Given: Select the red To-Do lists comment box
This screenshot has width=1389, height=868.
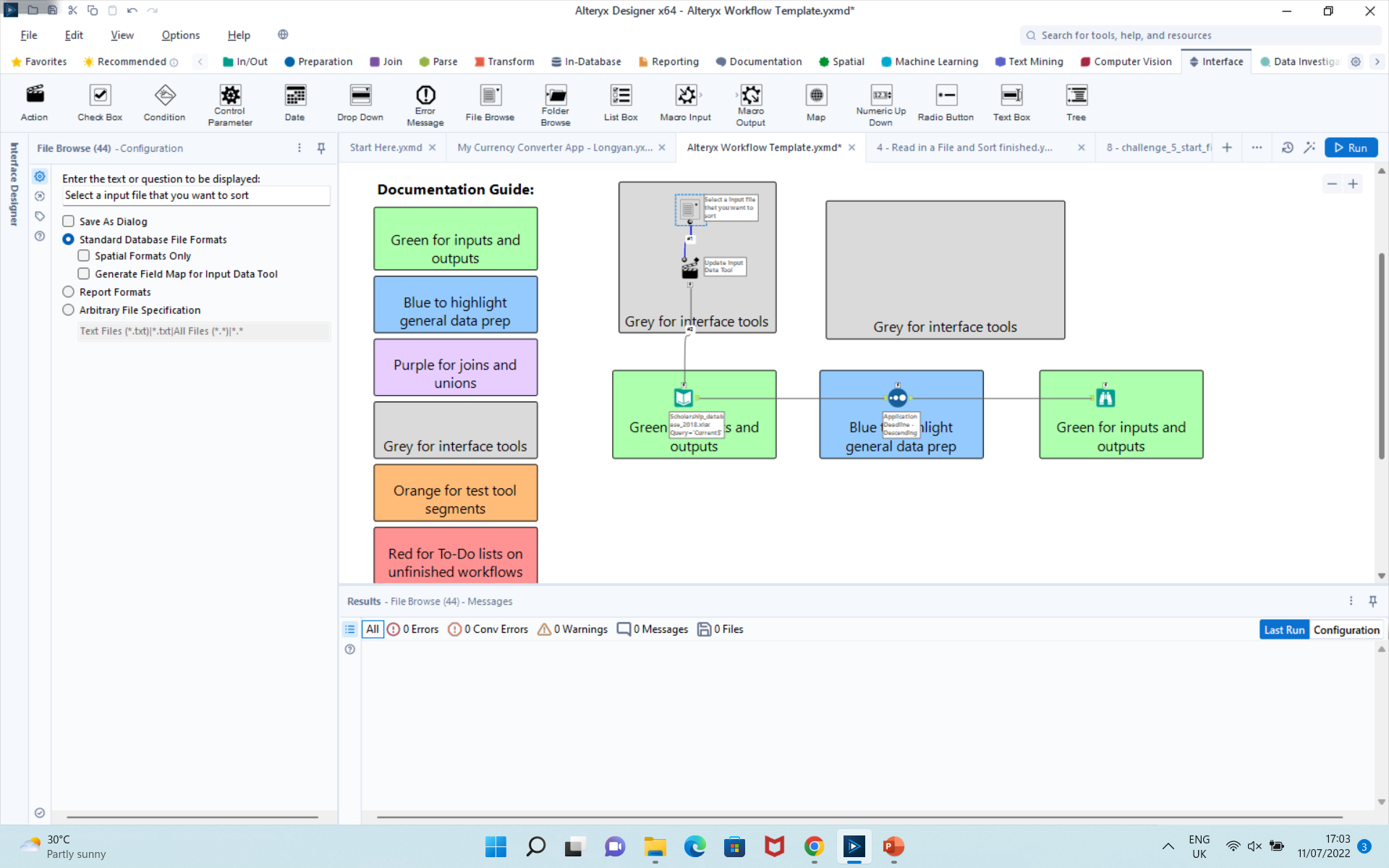Looking at the screenshot, I should (x=456, y=555).
